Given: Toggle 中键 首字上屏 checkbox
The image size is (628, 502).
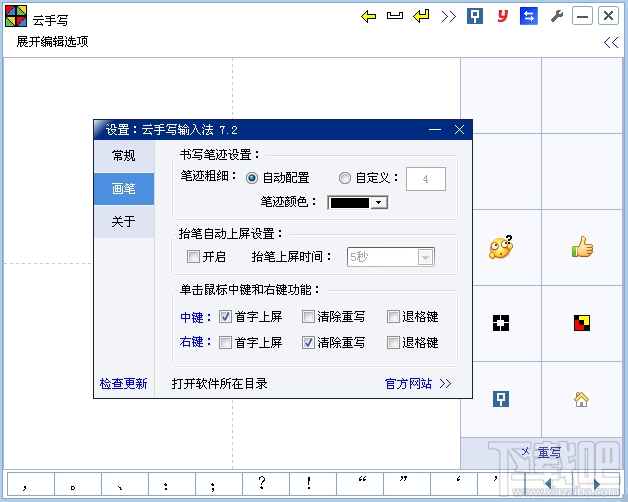Looking at the screenshot, I should tap(225, 317).
